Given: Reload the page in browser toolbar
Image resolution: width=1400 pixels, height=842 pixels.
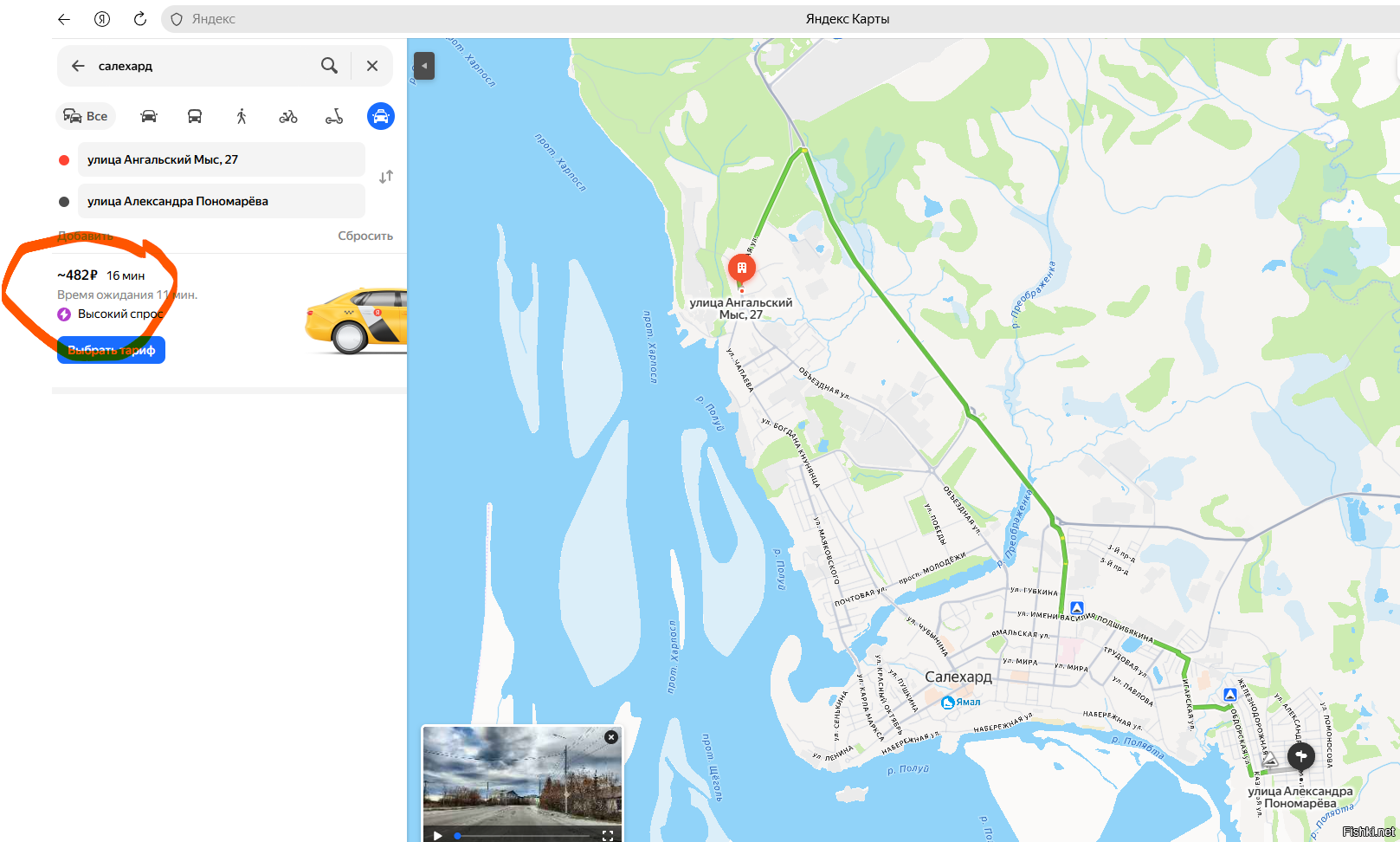Looking at the screenshot, I should [139, 19].
